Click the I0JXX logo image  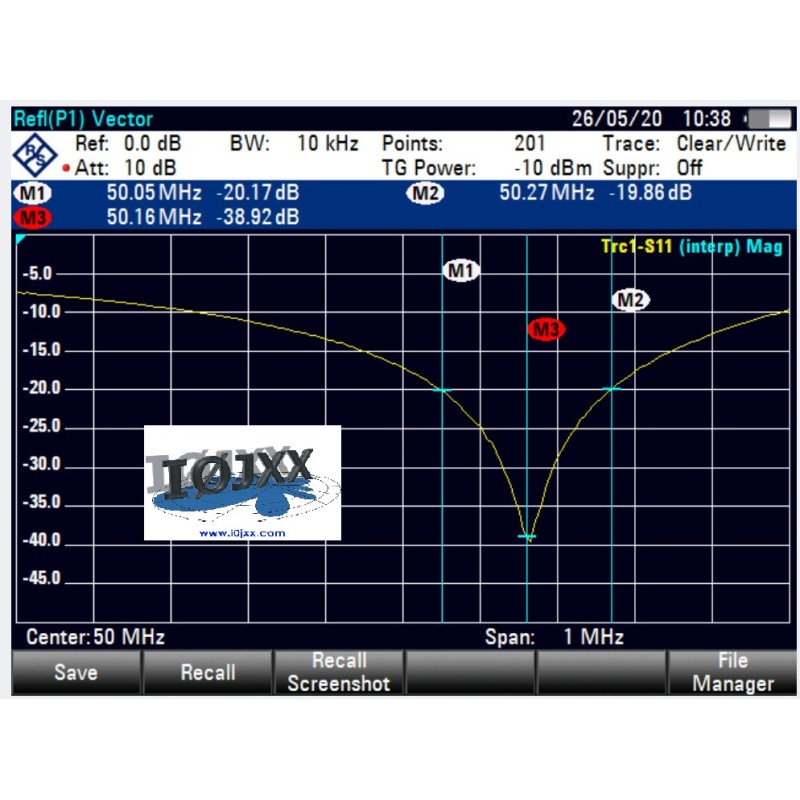pyautogui.click(x=242, y=482)
